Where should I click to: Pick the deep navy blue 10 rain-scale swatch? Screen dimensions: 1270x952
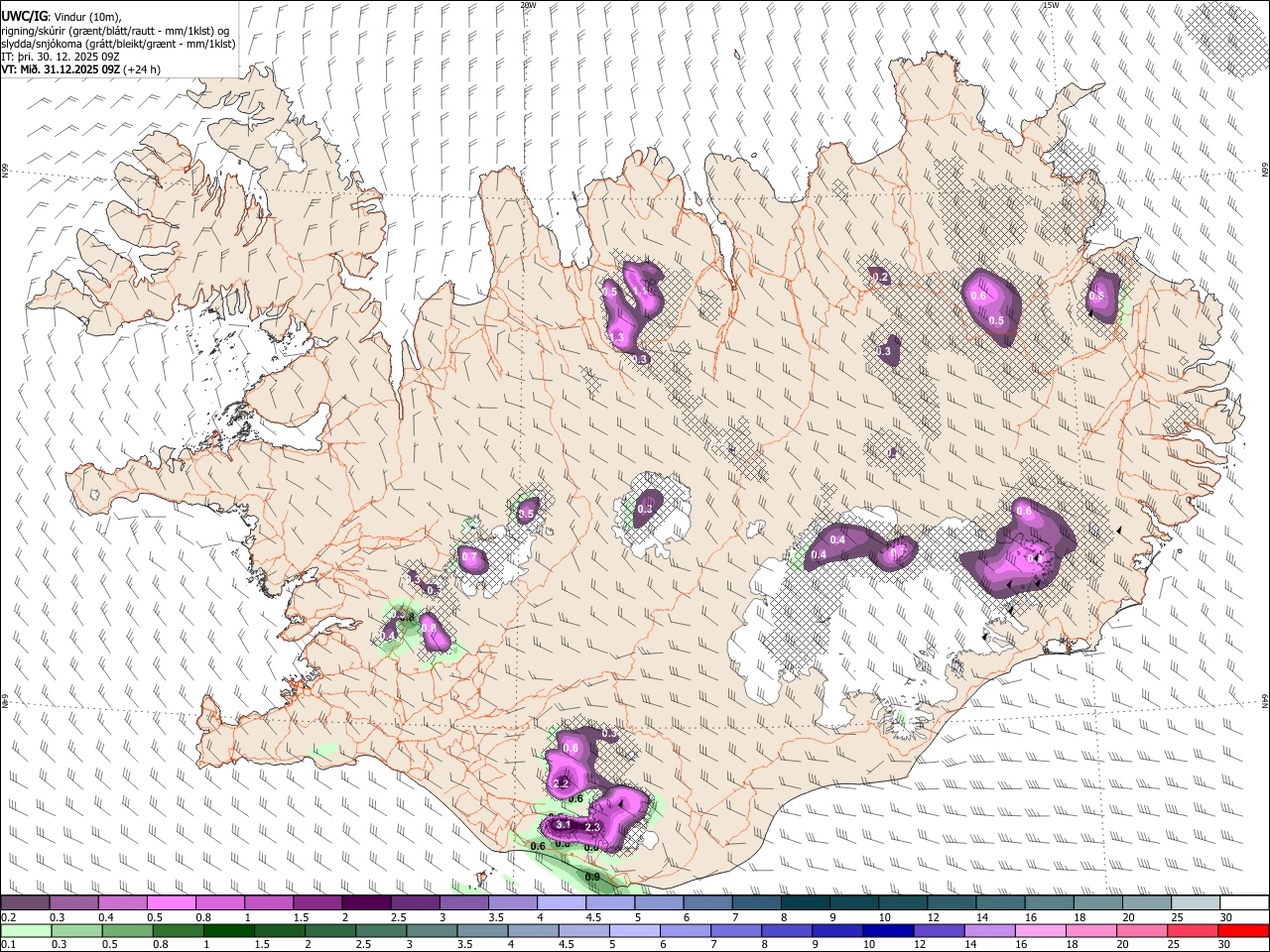(888, 930)
